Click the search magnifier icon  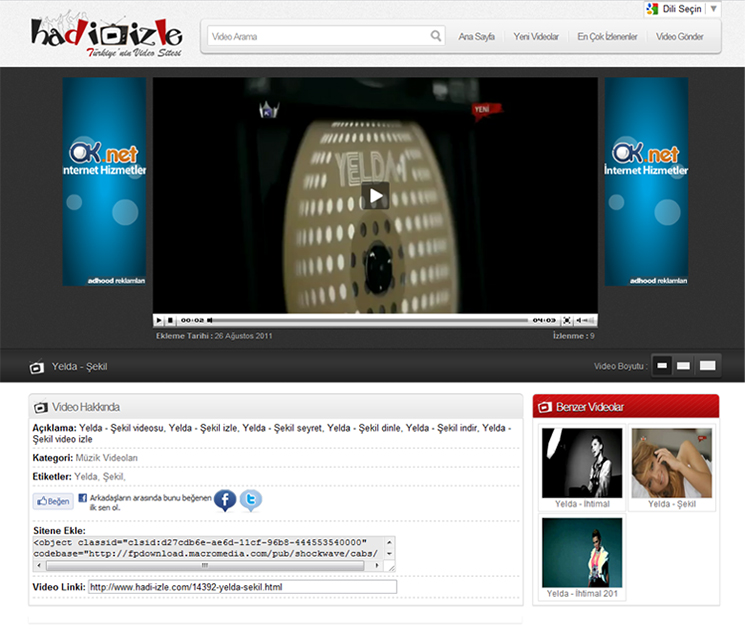(436, 36)
